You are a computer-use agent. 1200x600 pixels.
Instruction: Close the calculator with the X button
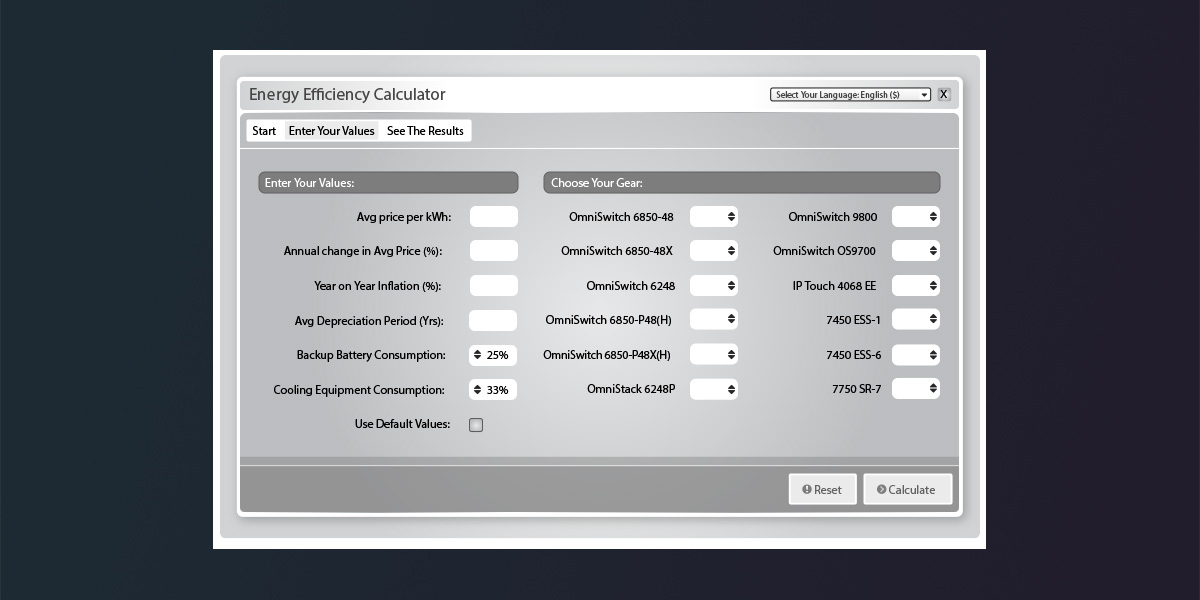[x=943, y=95]
